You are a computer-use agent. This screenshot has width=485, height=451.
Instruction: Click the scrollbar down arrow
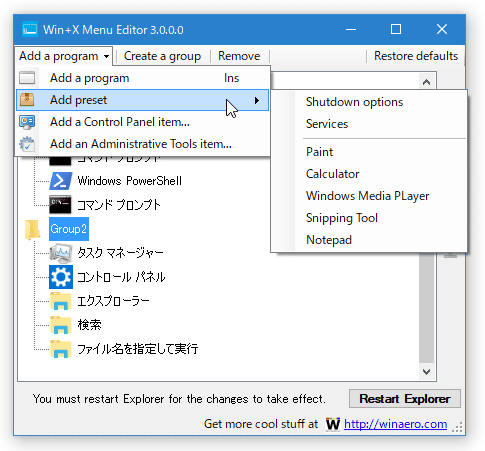pyautogui.click(x=426, y=371)
